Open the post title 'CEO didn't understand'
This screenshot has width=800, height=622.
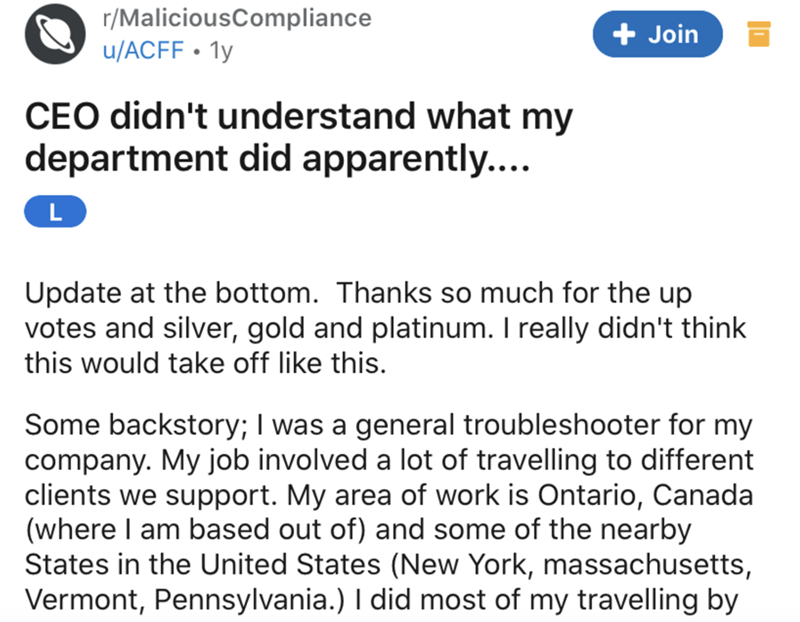[x=298, y=118]
